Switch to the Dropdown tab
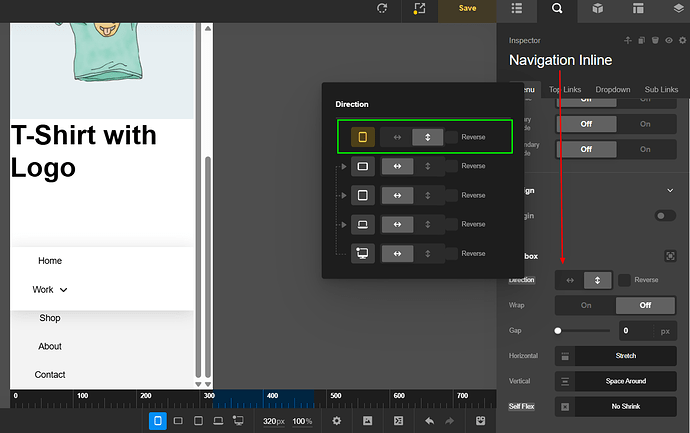The width and height of the screenshot is (690, 433). click(x=614, y=90)
